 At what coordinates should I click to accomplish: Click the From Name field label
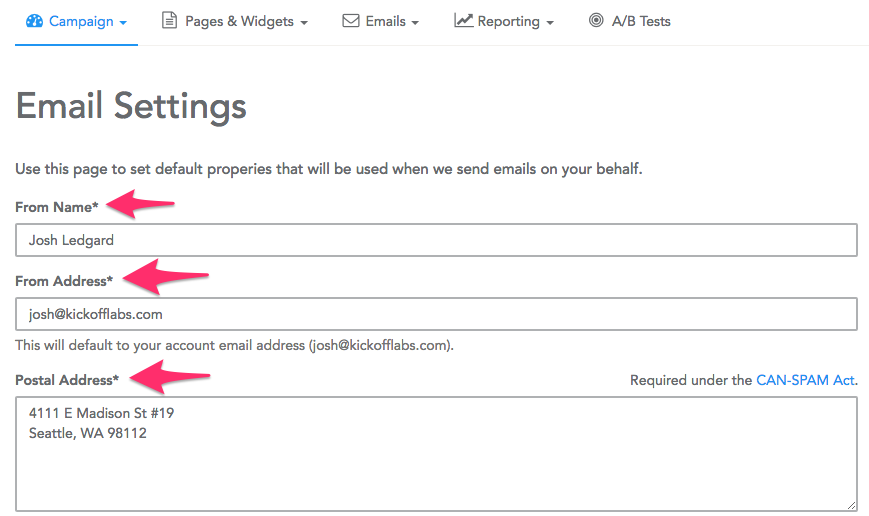56,207
